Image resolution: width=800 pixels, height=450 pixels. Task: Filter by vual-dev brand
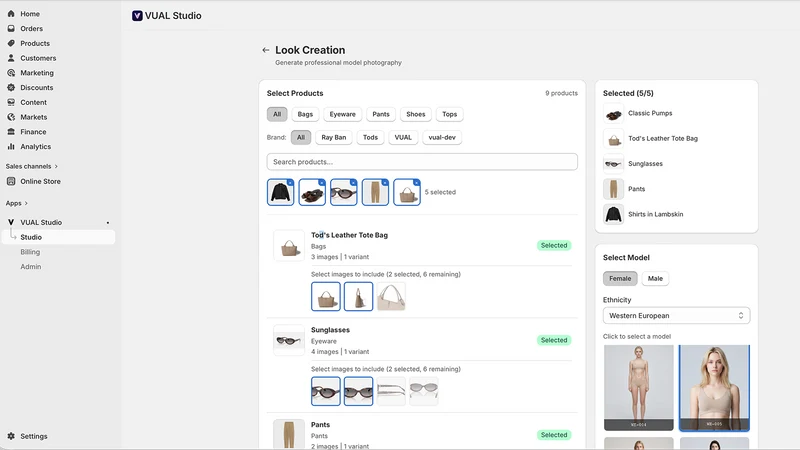[442, 137]
